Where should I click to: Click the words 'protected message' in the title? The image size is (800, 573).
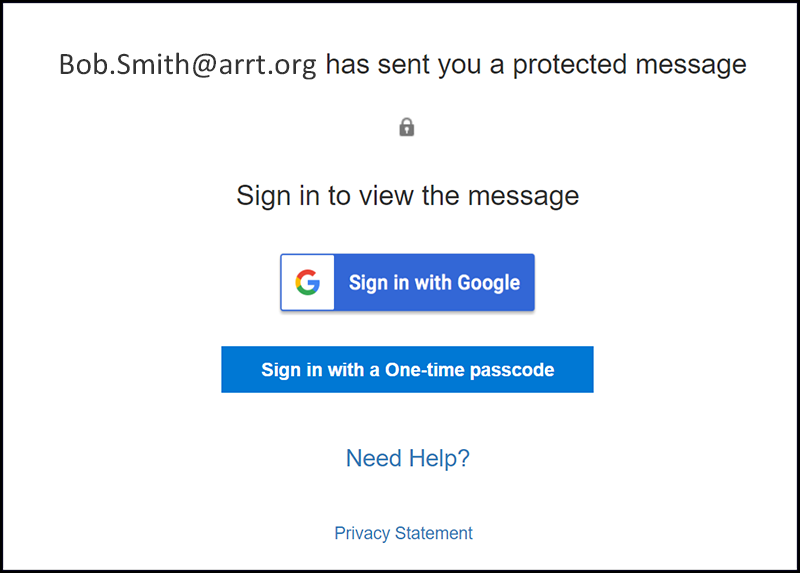click(630, 65)
